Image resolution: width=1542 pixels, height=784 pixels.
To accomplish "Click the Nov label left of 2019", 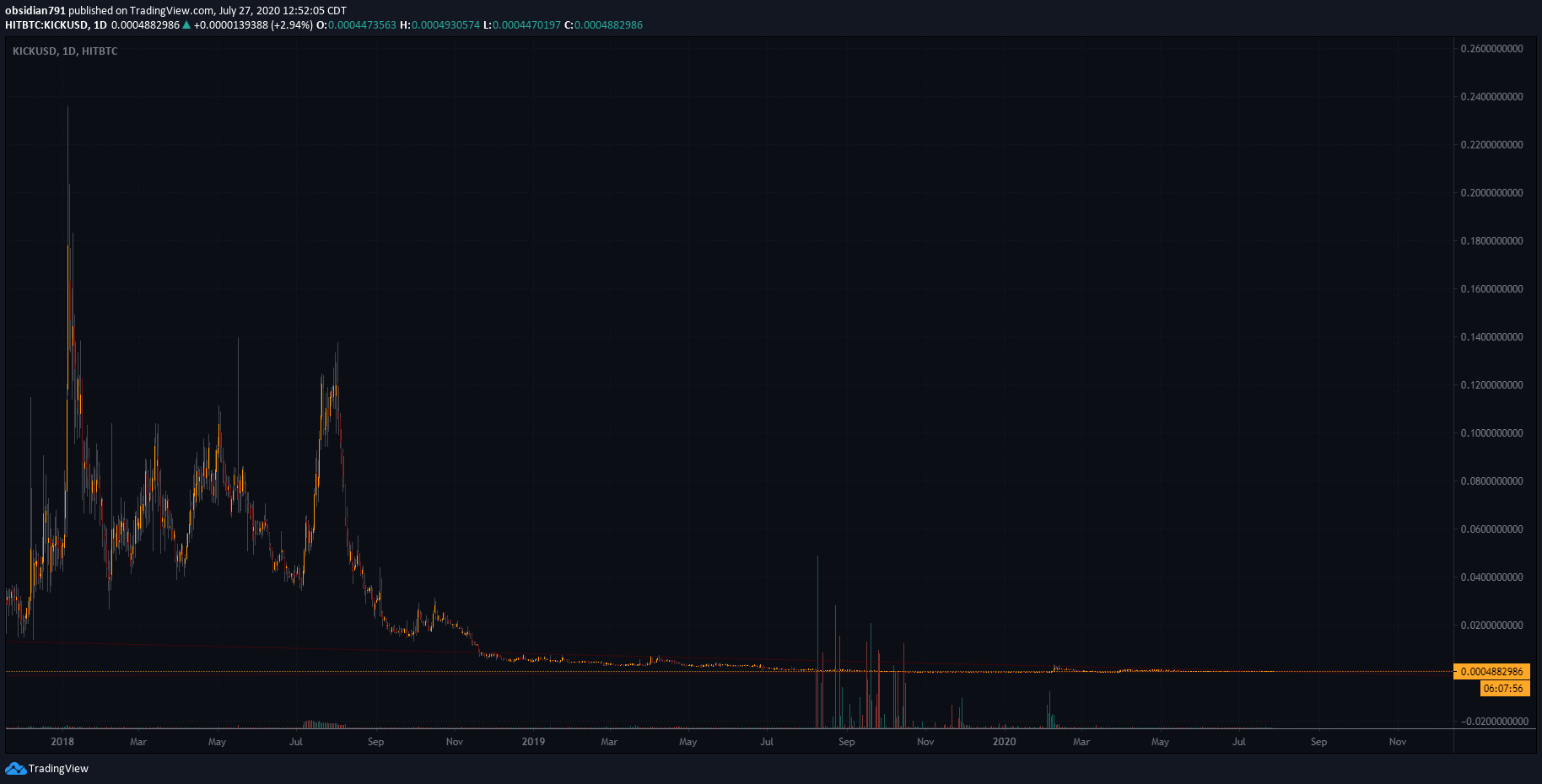I will 455,742.
